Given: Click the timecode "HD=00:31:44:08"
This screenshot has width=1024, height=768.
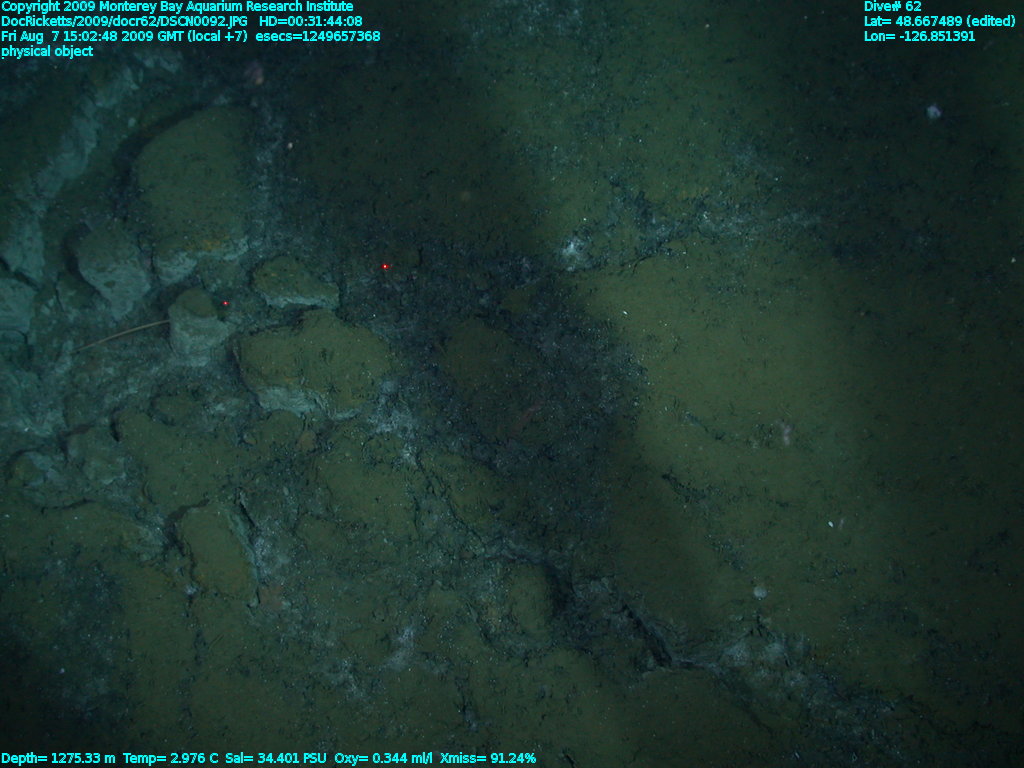Looking at the screenshot, I should pos(311,22).
